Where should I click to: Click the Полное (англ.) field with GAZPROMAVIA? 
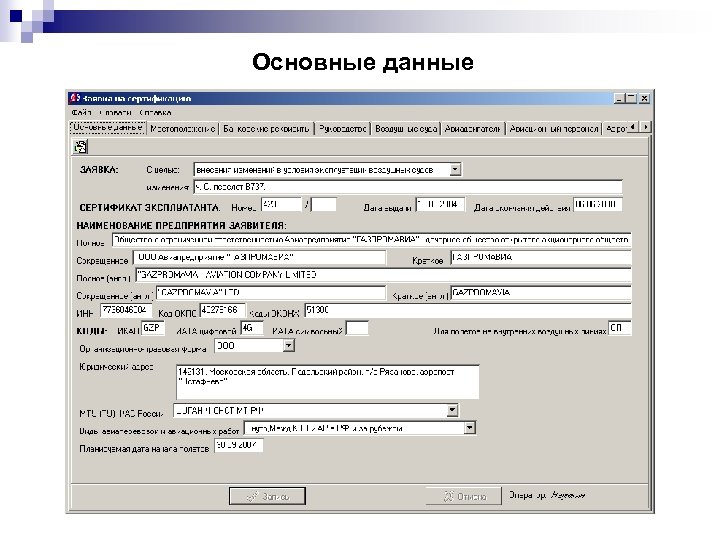click(x=383, y=275)
